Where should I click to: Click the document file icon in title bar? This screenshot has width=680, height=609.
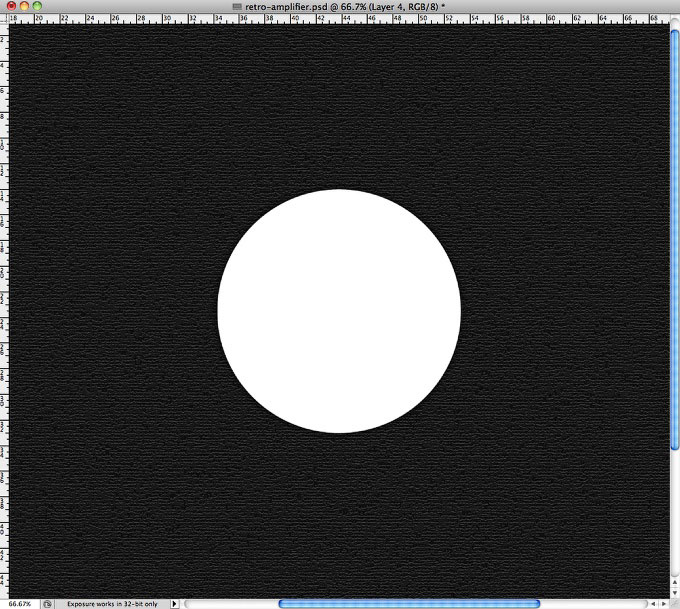tap(237, 7)
